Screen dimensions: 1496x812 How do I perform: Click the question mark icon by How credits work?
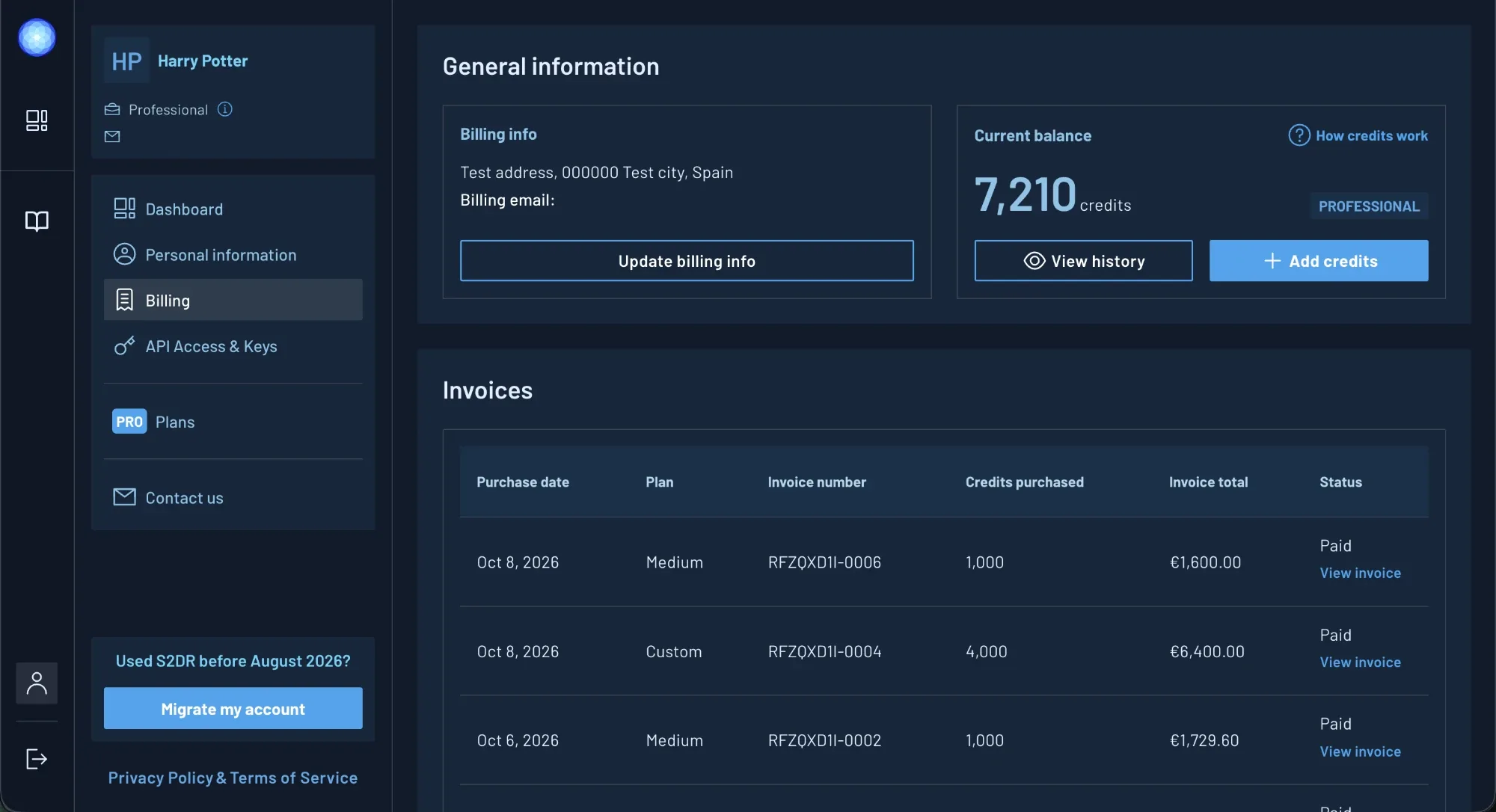[1299, 135]
